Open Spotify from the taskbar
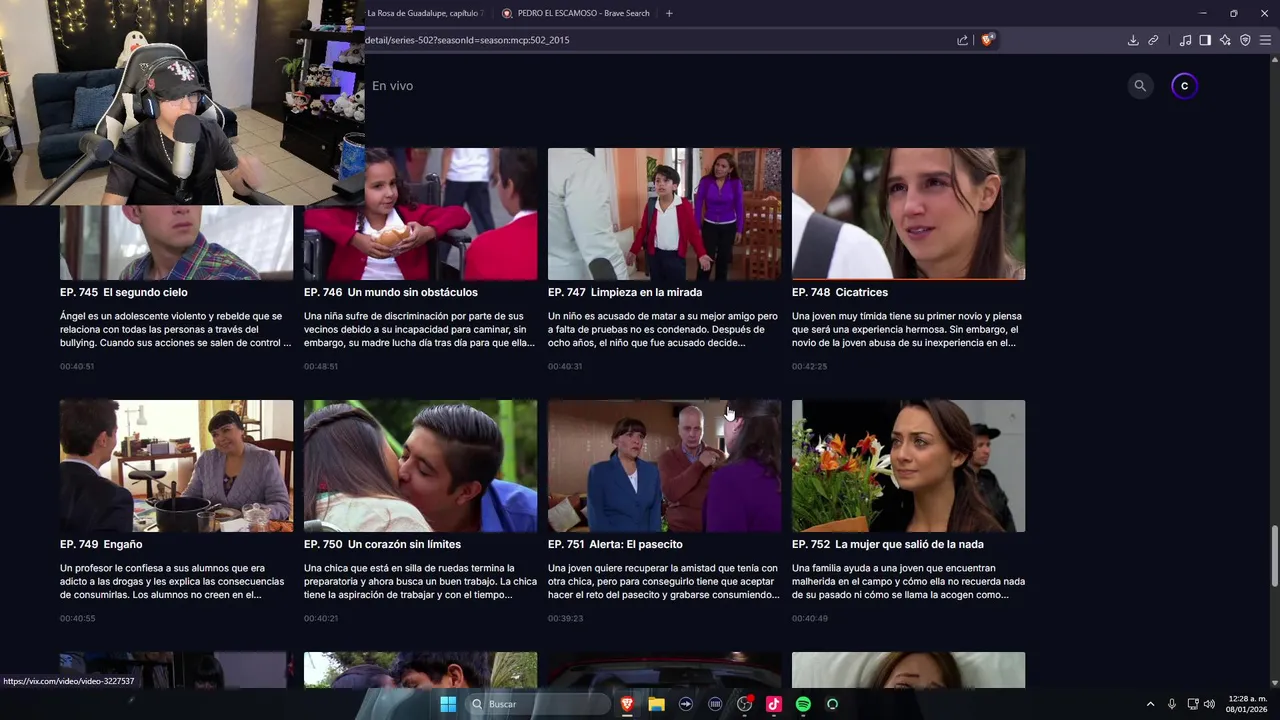This screenshot has height=720, width=1280. coord(803,704)
